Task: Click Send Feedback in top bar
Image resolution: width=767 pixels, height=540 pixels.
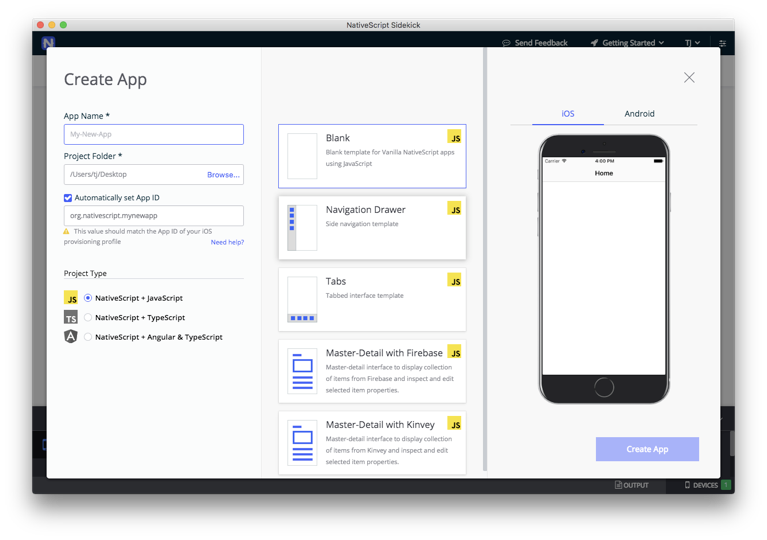Action: [x=535, y=43]
